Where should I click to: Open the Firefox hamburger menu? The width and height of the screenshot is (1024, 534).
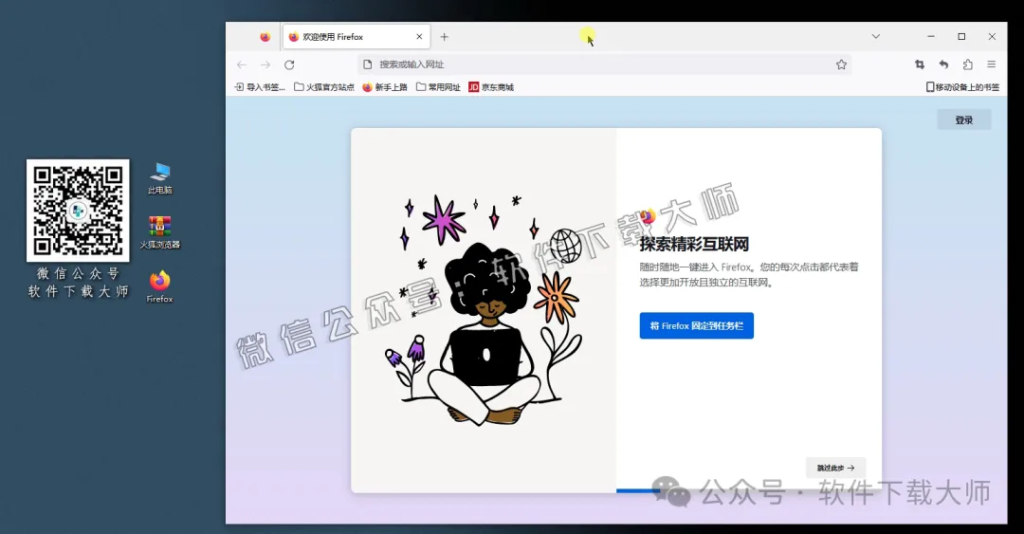coord(991,64)
